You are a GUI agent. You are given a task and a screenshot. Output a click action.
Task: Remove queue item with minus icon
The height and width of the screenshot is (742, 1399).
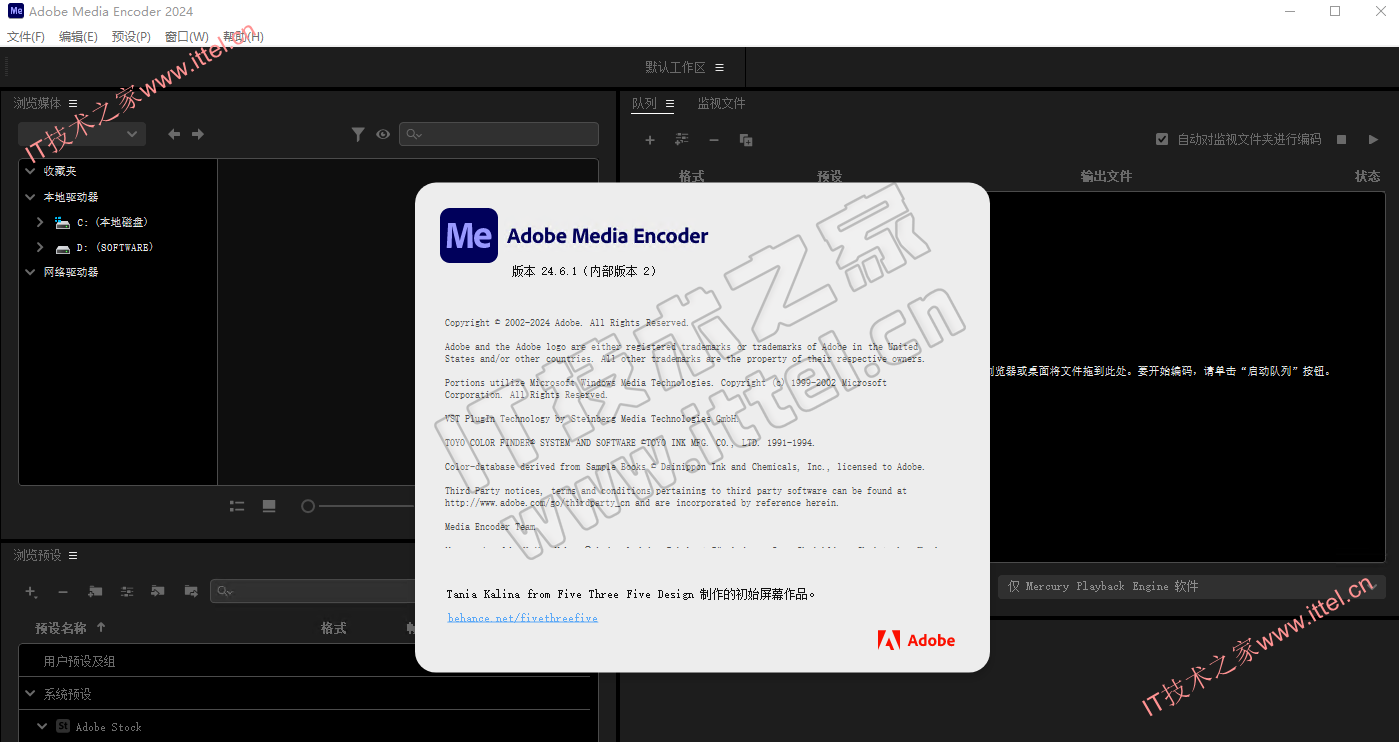coord(714,140)
